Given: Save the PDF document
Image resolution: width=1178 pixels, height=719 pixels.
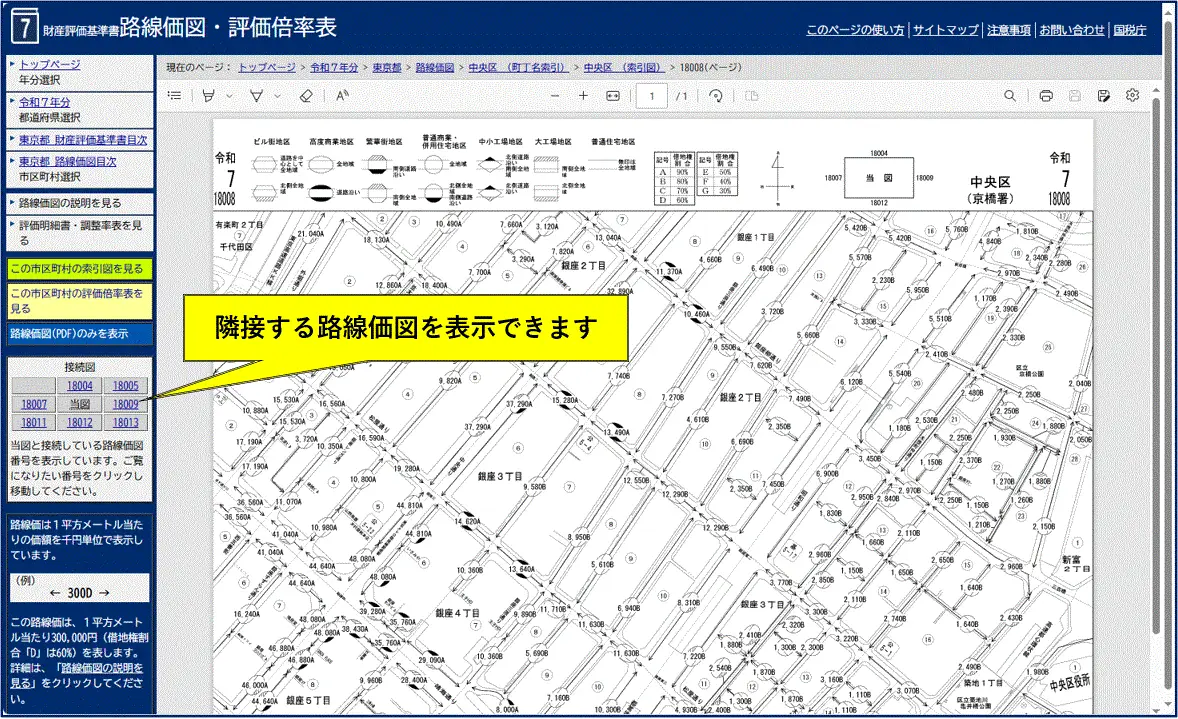Looking at the screenshot, I should pyautogui.click(x=1075, y=96).
